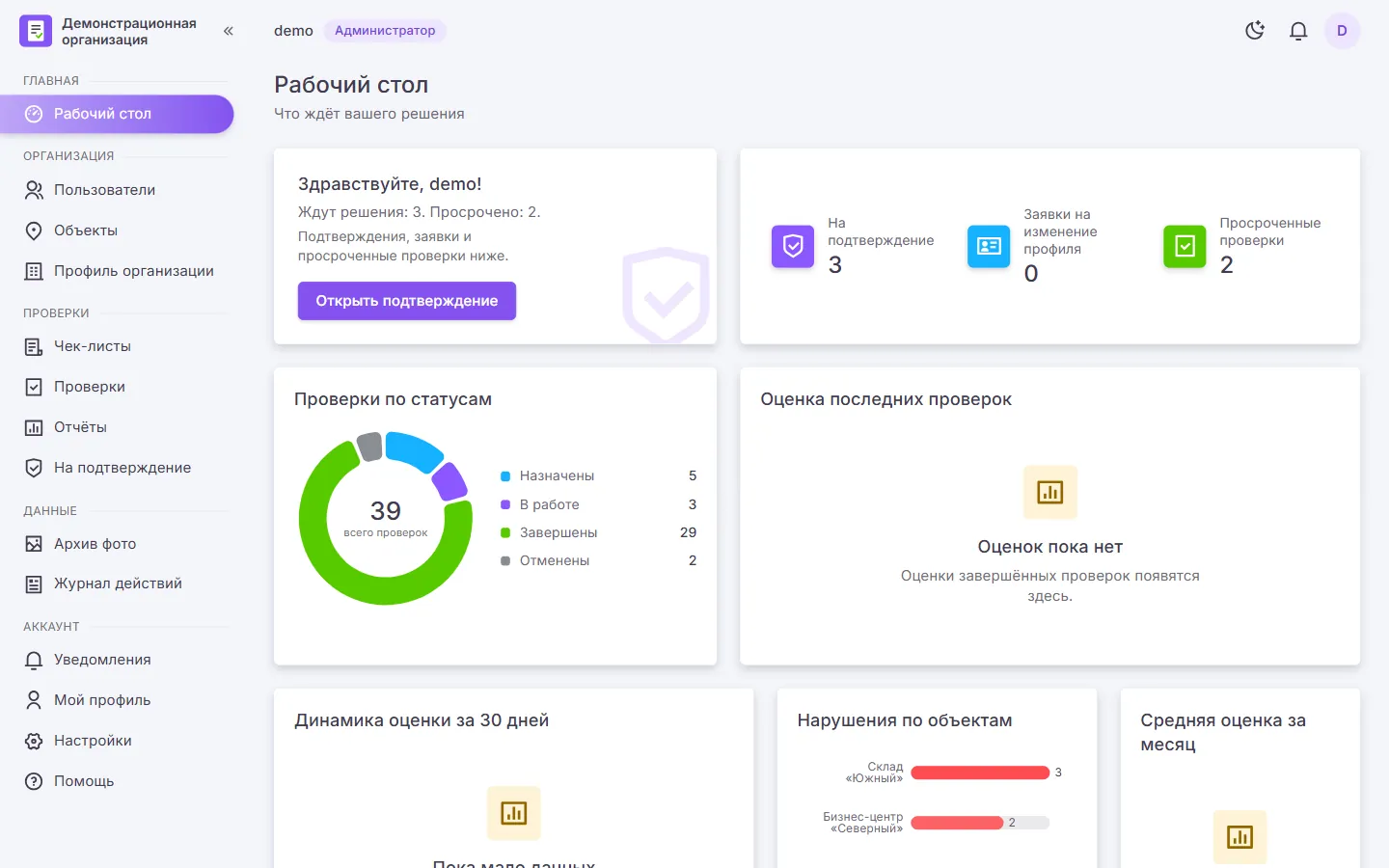Click the Проверки по статусам heading
This screenshot has height=868, width=1389.
[393, 399]
